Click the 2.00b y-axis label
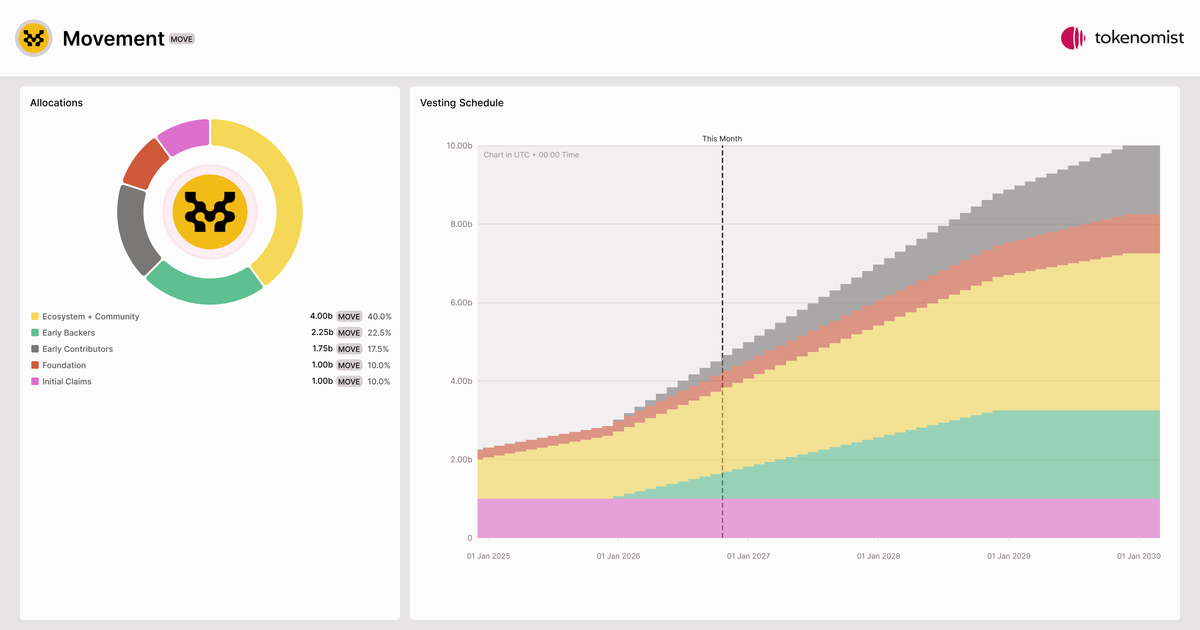 tap(461, 460)
